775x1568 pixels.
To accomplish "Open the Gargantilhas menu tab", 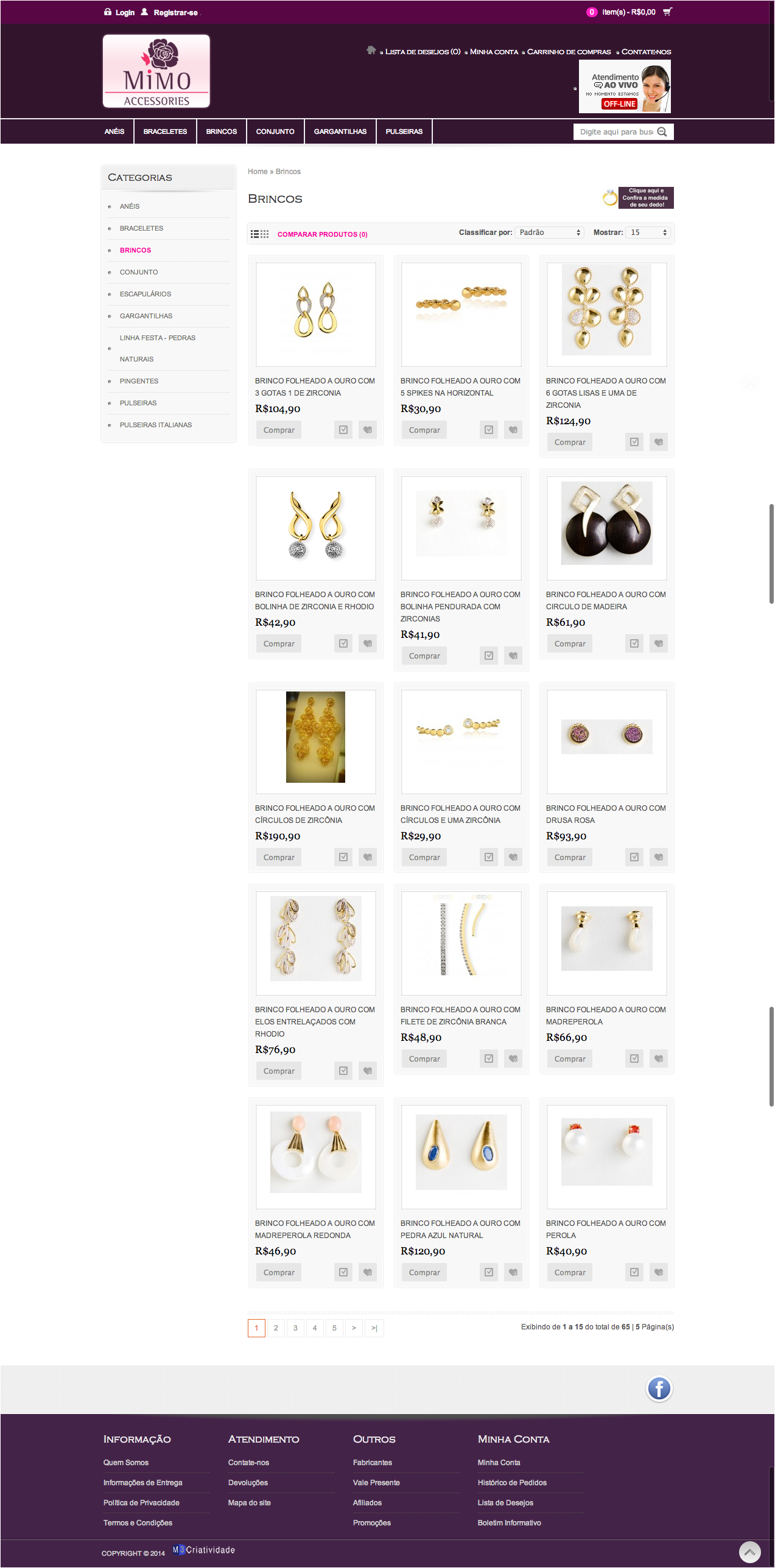I will (x=340, y=131).
